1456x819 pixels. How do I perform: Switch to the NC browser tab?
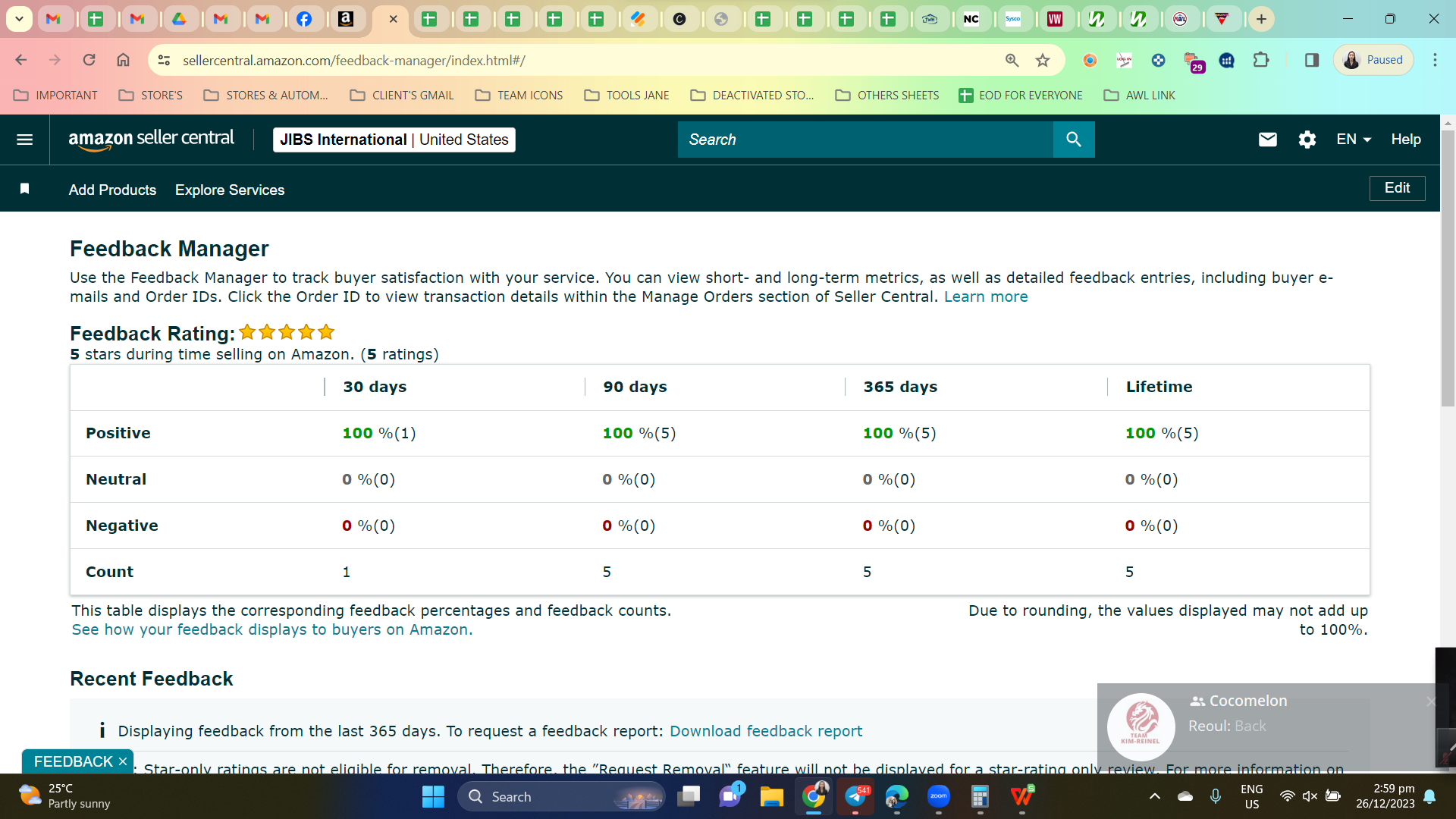pyautogui.click(x=971, y=19)
